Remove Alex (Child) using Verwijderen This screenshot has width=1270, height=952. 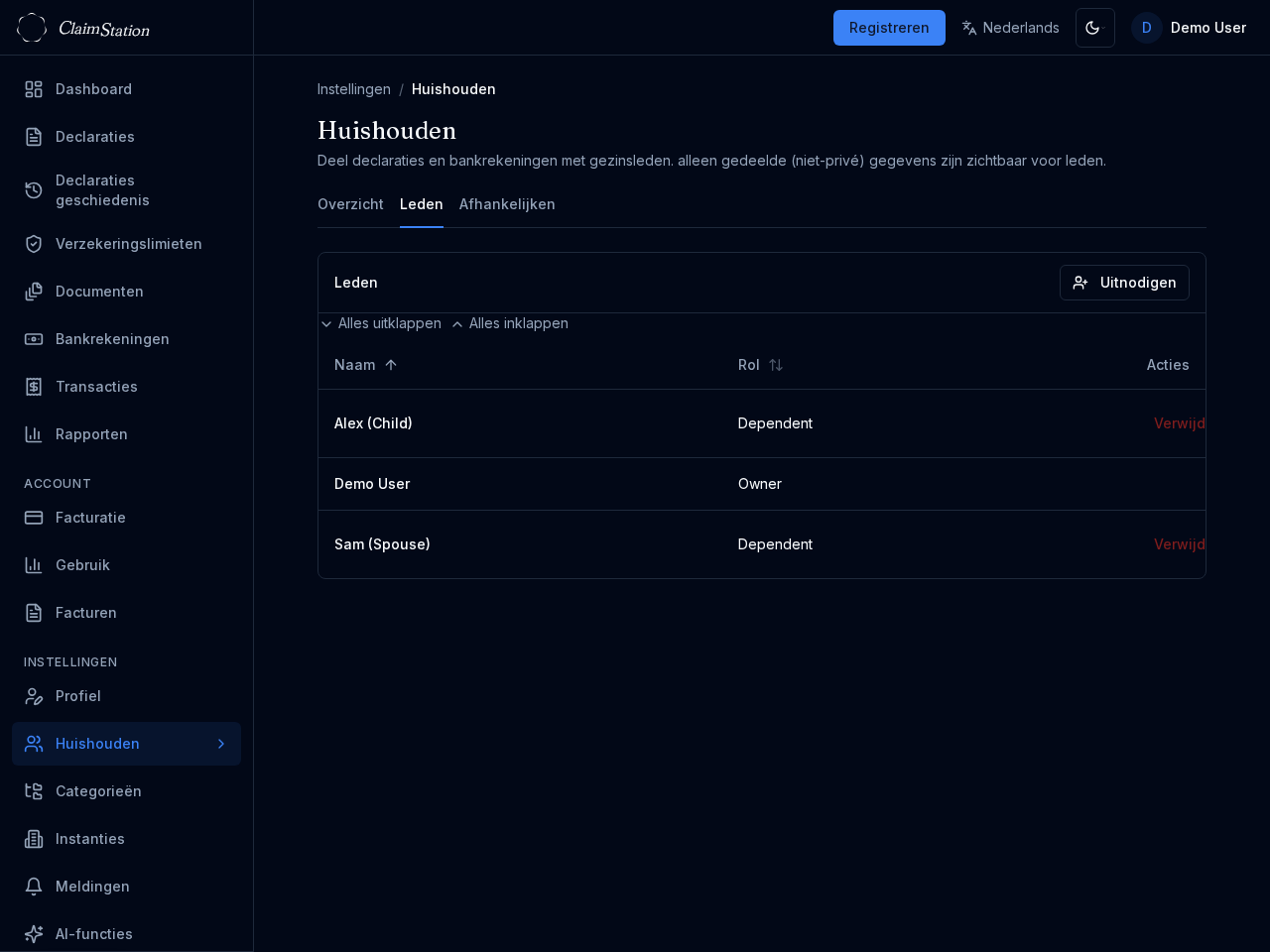click(x=1179, y=423)
